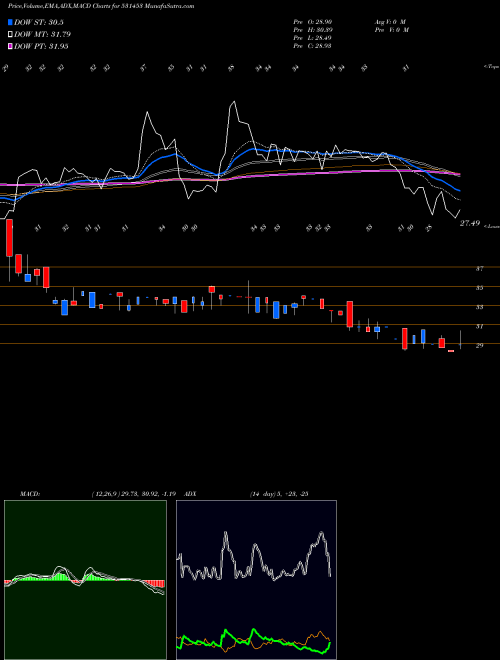Open the ADX indicator chart panel
The image size is (500, 660).
coord(256,580)
